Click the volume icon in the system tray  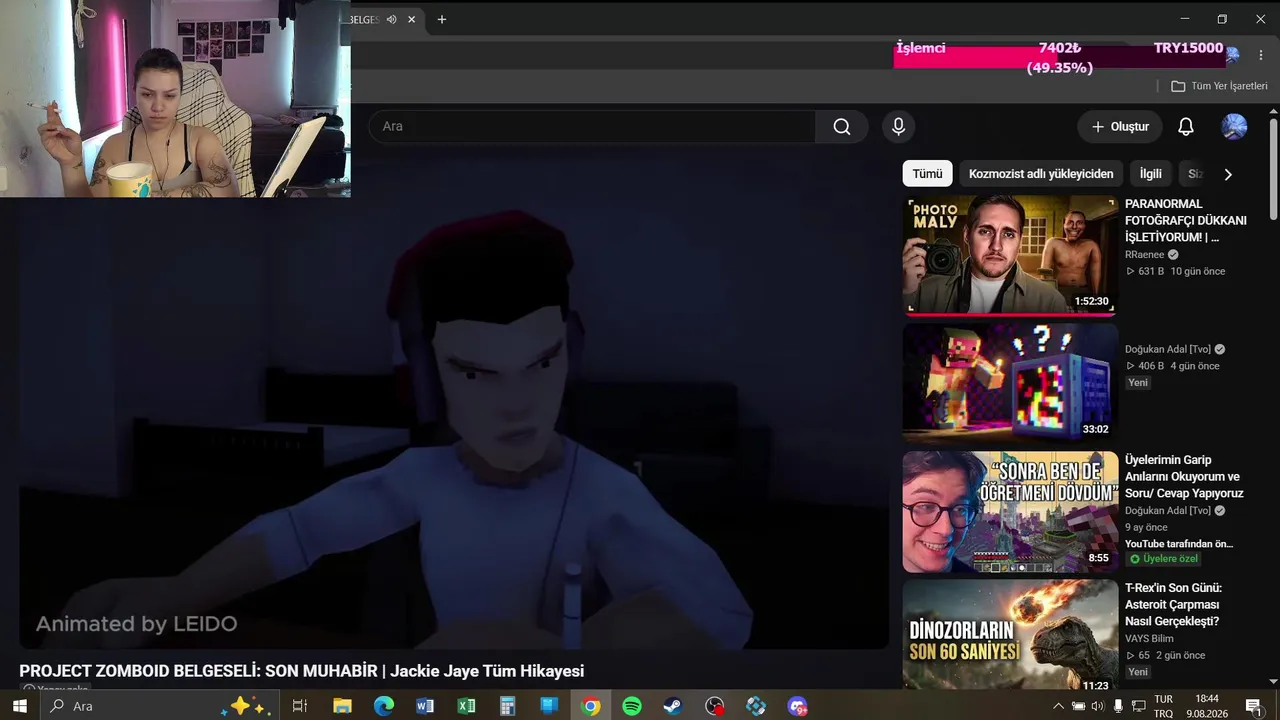click(1098, 706)
